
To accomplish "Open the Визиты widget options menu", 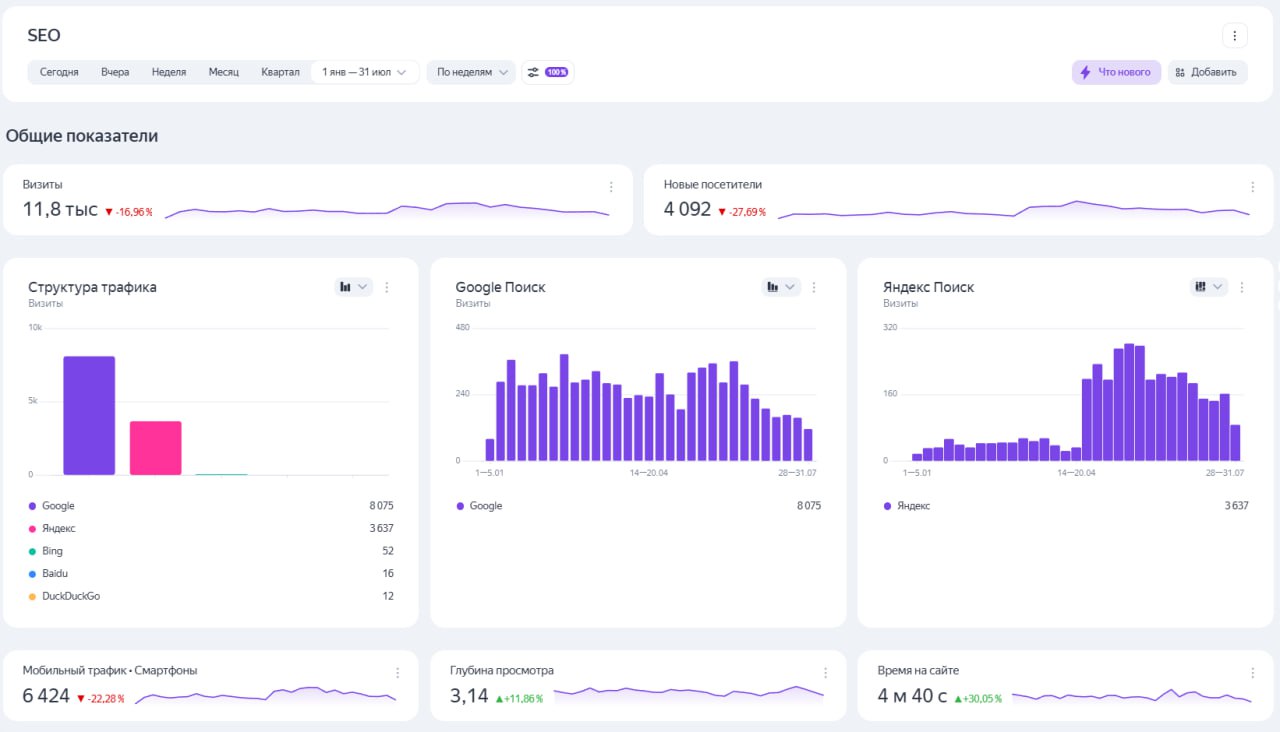I will [611, 187].
